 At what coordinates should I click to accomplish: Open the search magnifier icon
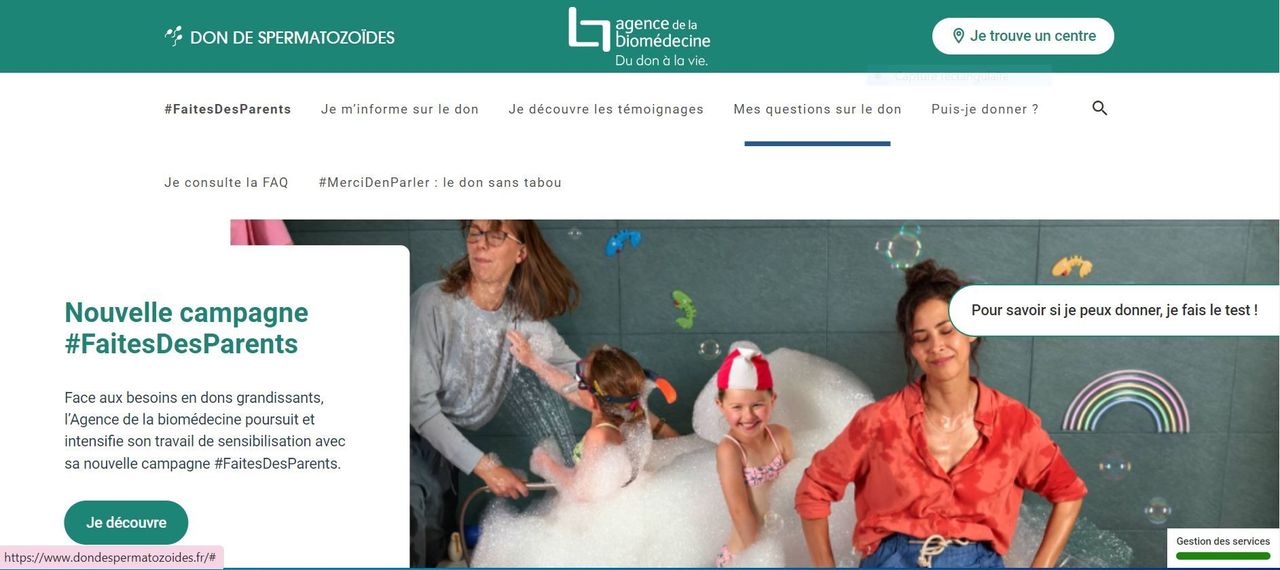pyautogui.click(x=1100, y=108)
